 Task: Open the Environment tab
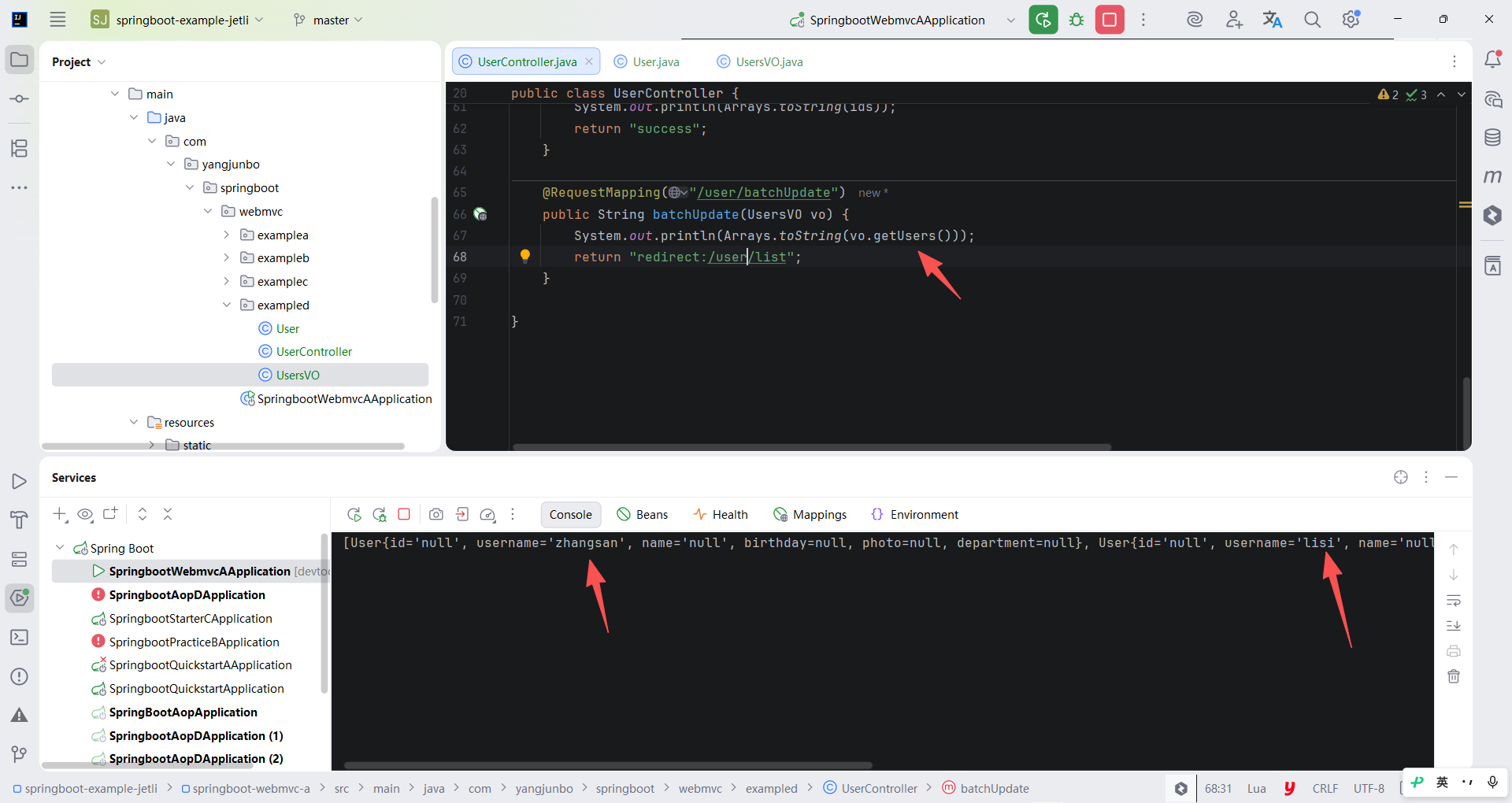[x=915, y=514]
